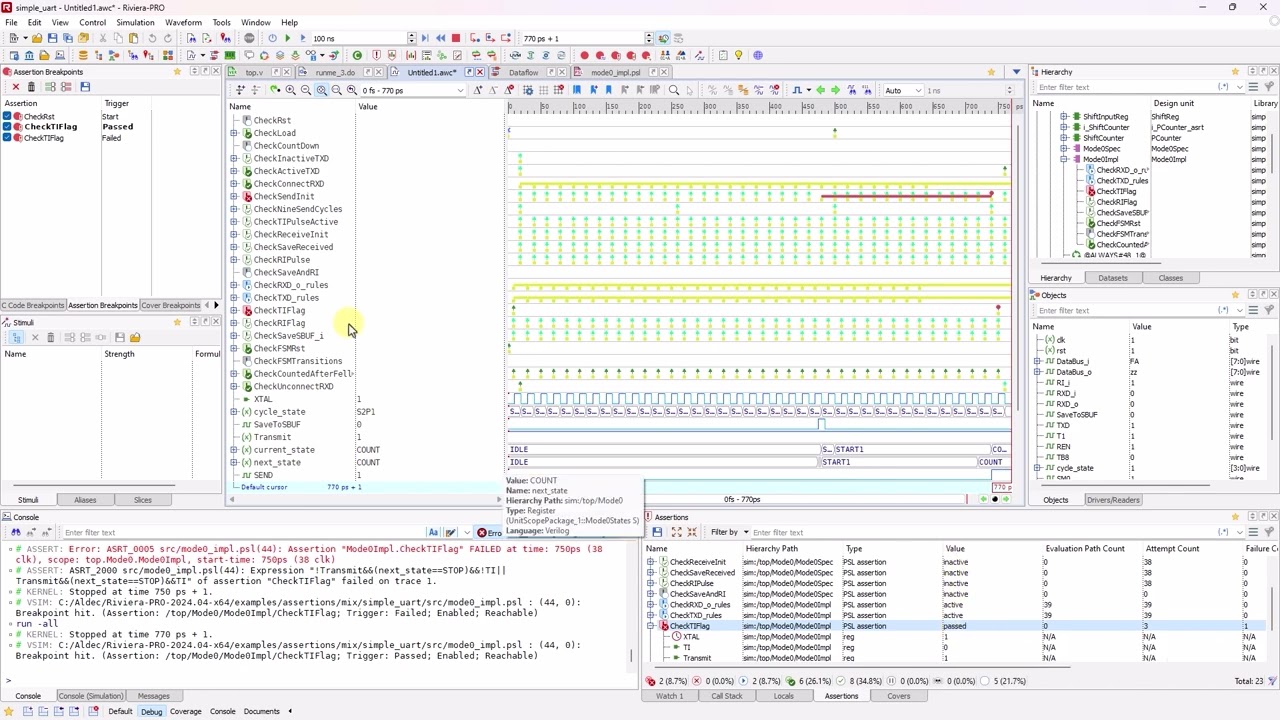
Task: Click the Zoom In icon in waveform toolbar
Action: coord(290,90)
